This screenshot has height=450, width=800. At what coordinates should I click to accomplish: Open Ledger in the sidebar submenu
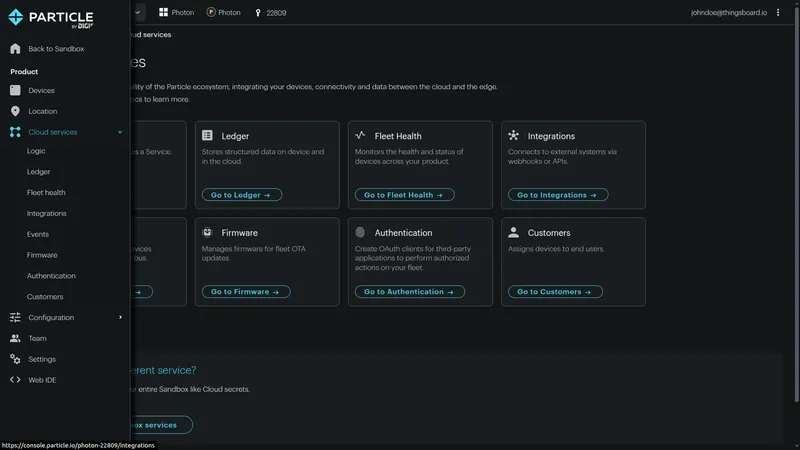pyautogui.click(x=39, y=172)
